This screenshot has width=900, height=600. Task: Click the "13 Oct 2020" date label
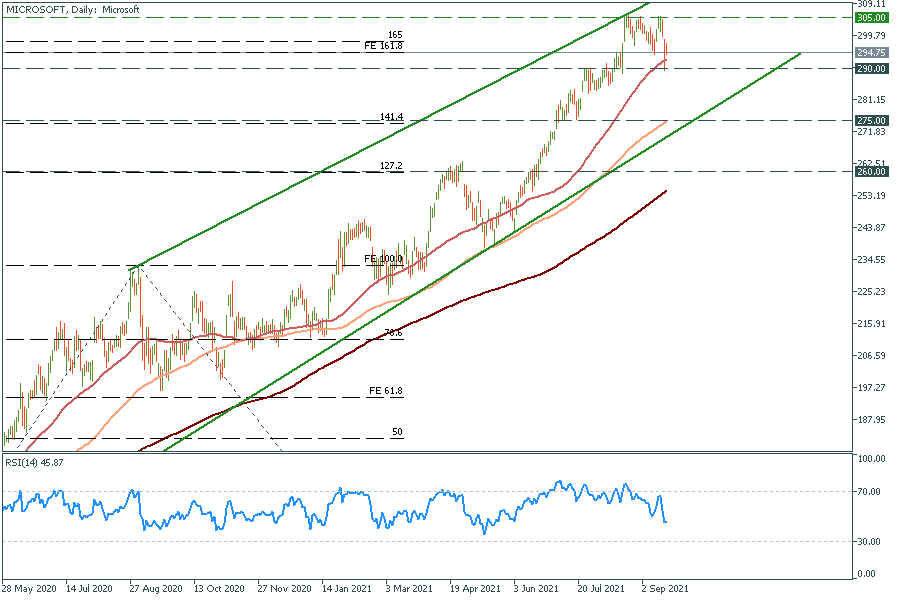(219, 589)
